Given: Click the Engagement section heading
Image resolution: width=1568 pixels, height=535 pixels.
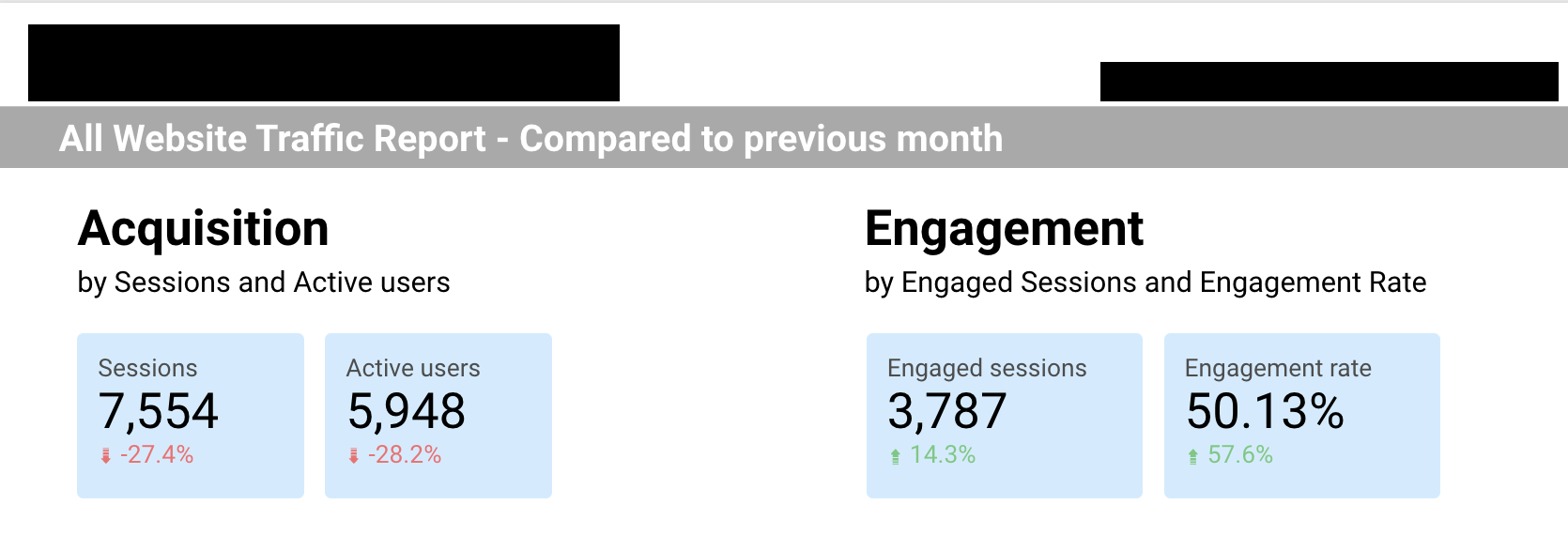Looking at the screenshot, I should click(x=1004, y=229).
